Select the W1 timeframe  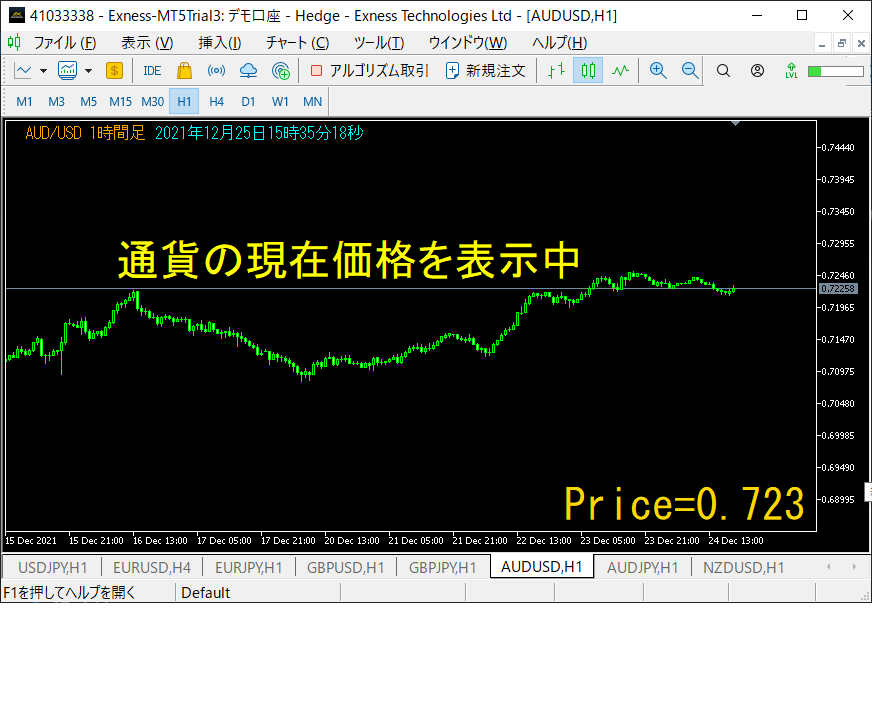(x=280, y=101)
